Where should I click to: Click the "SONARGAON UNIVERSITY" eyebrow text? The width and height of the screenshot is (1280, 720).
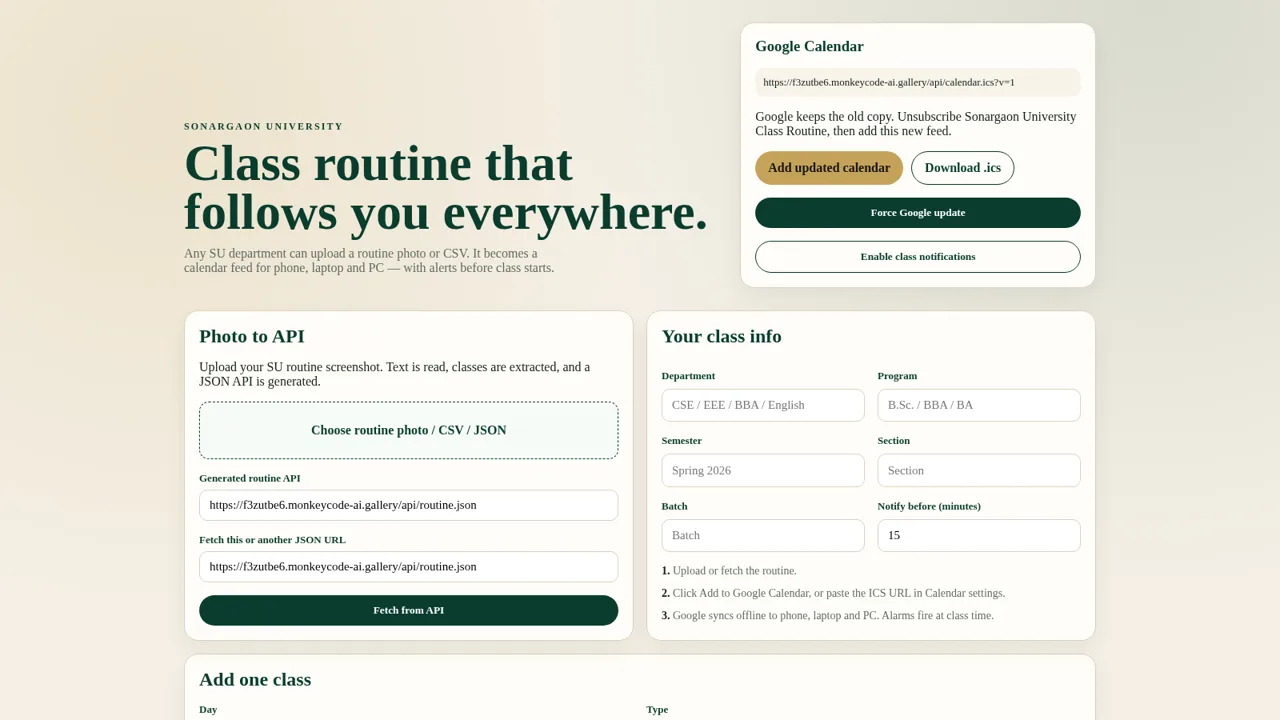click(x=263, y=127)
